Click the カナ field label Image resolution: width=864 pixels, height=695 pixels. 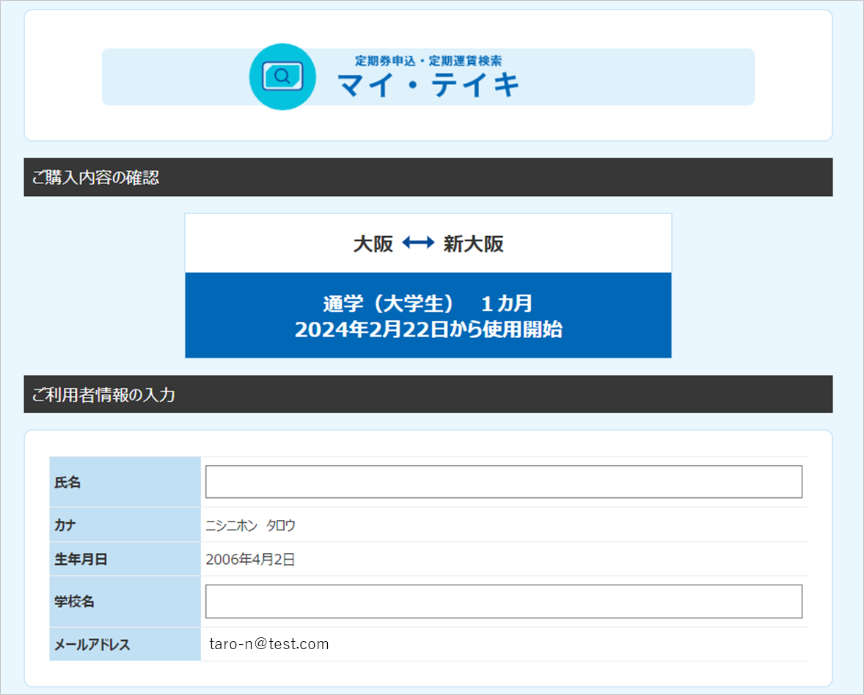(65, 525)
